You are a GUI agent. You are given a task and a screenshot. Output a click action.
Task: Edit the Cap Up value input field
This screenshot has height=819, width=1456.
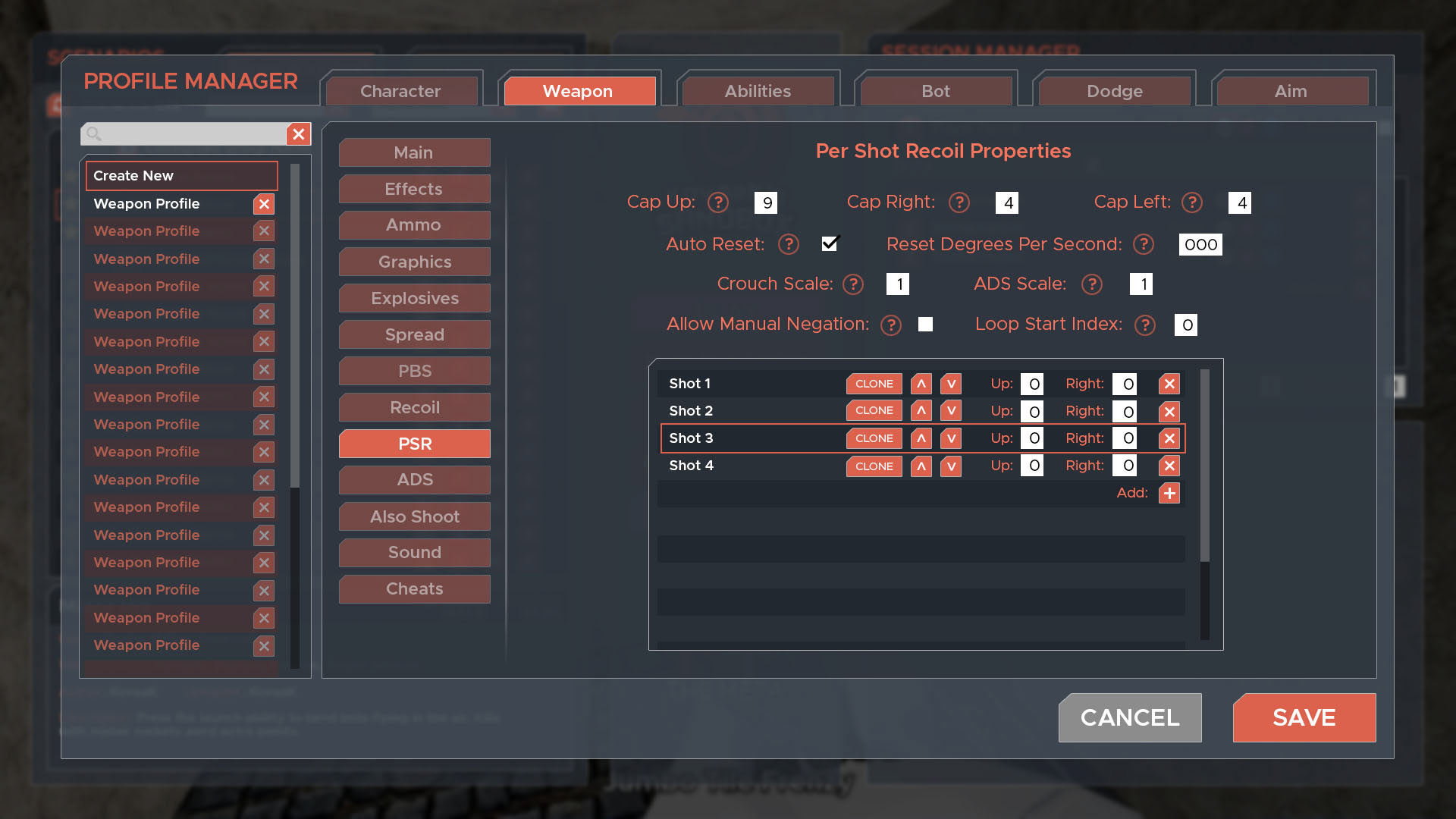[766, 203]
